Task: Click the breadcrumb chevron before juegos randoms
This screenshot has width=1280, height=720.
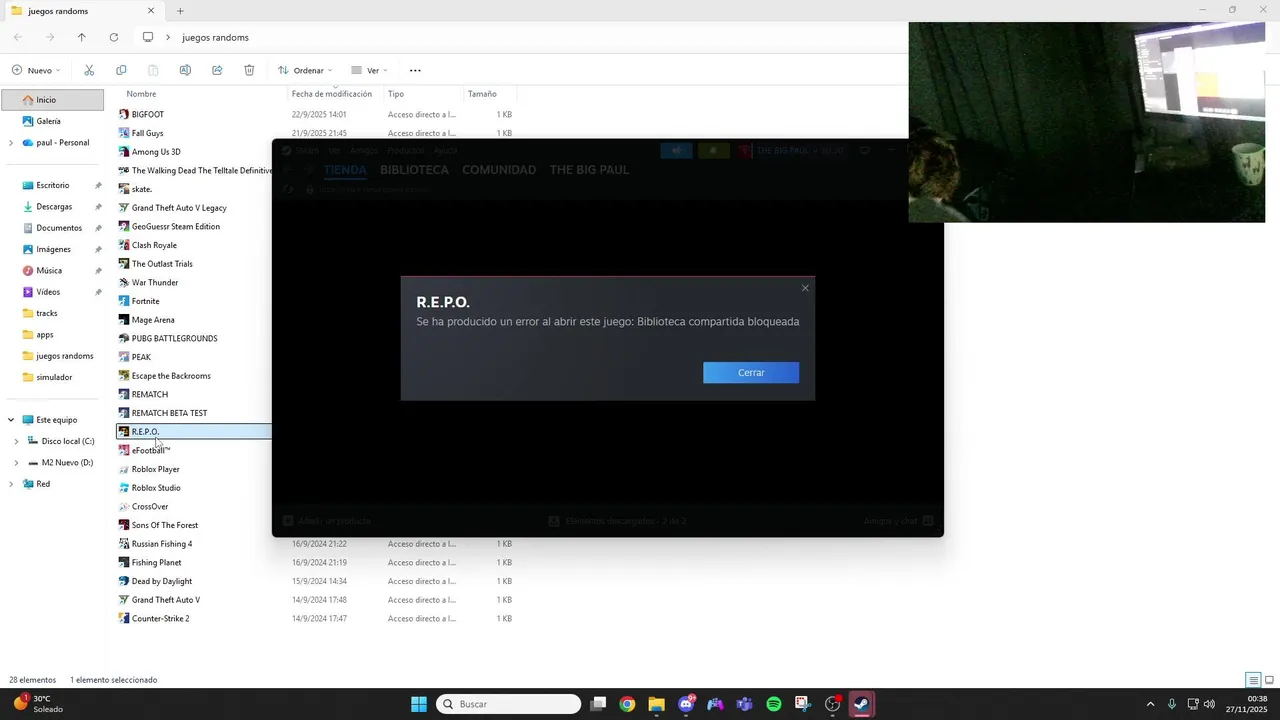Action: pos(168,37)
